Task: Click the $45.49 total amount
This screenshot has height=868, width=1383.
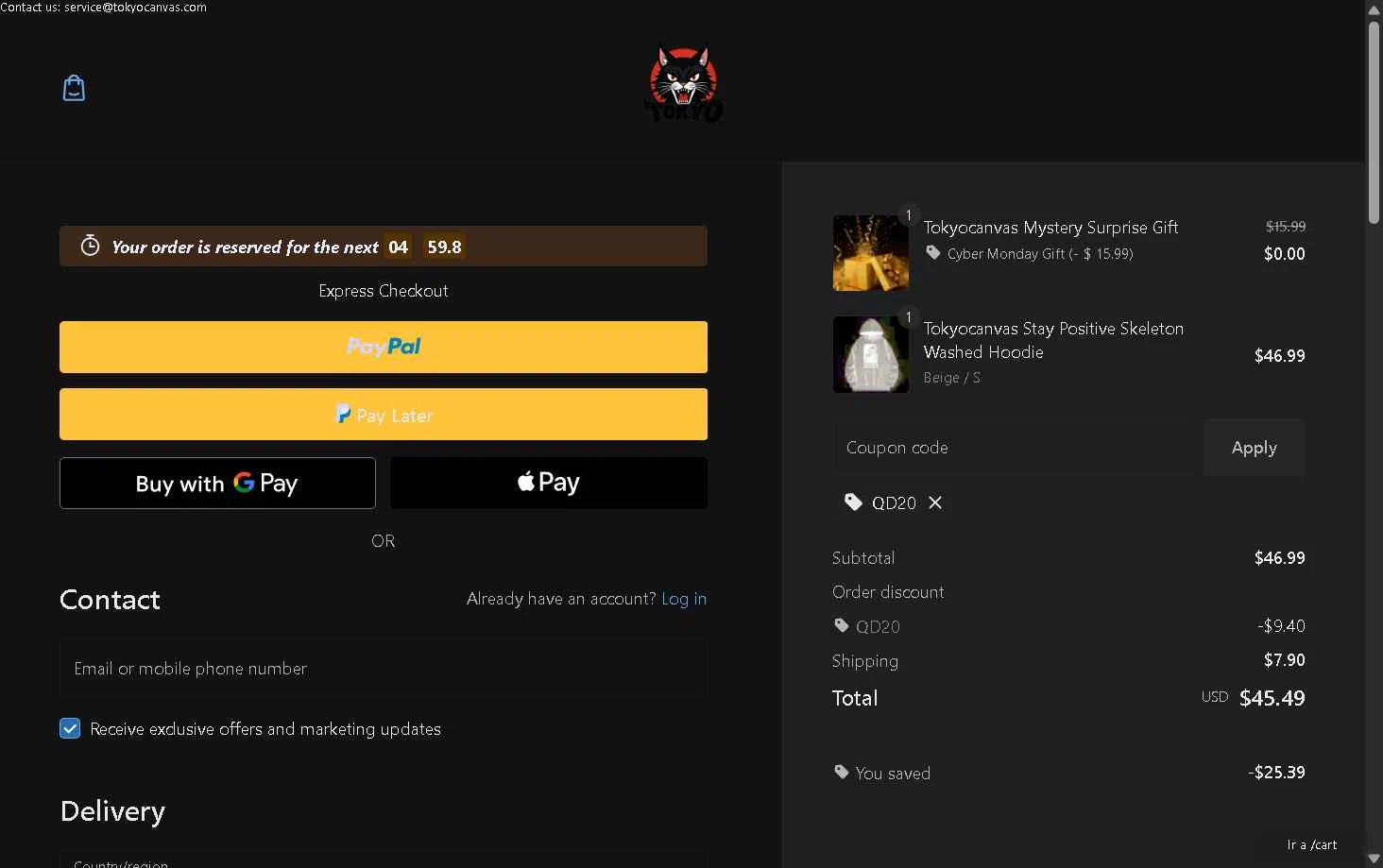Action: 1272,698
